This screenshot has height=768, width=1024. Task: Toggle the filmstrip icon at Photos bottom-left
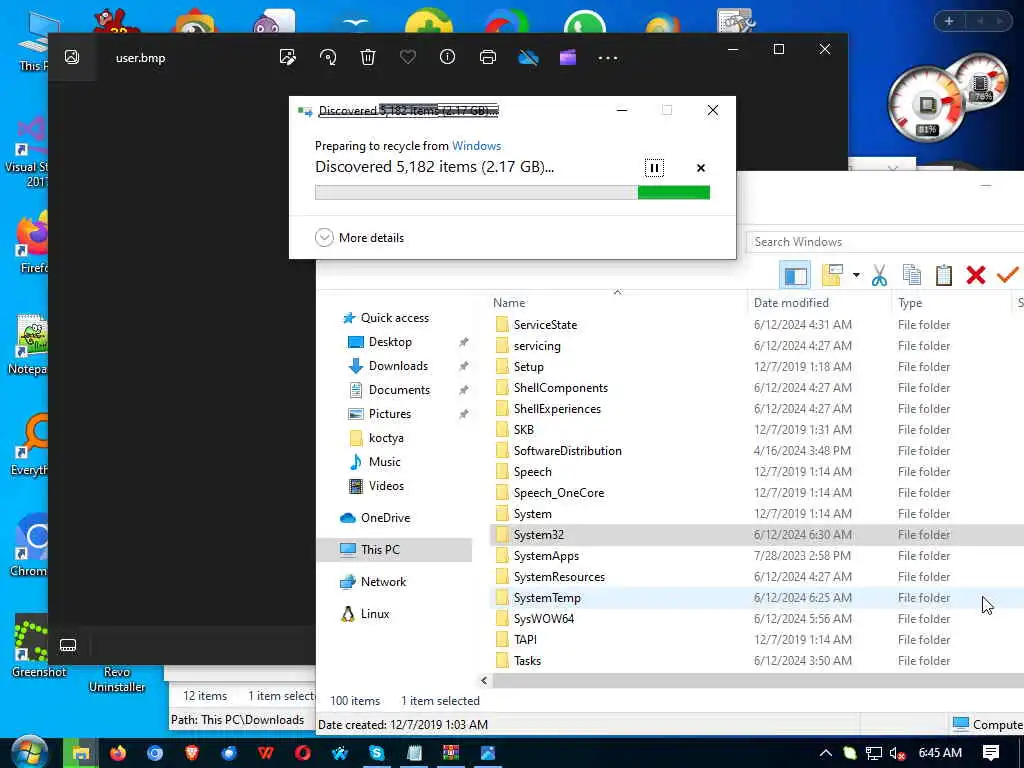(x=68, y=646)
